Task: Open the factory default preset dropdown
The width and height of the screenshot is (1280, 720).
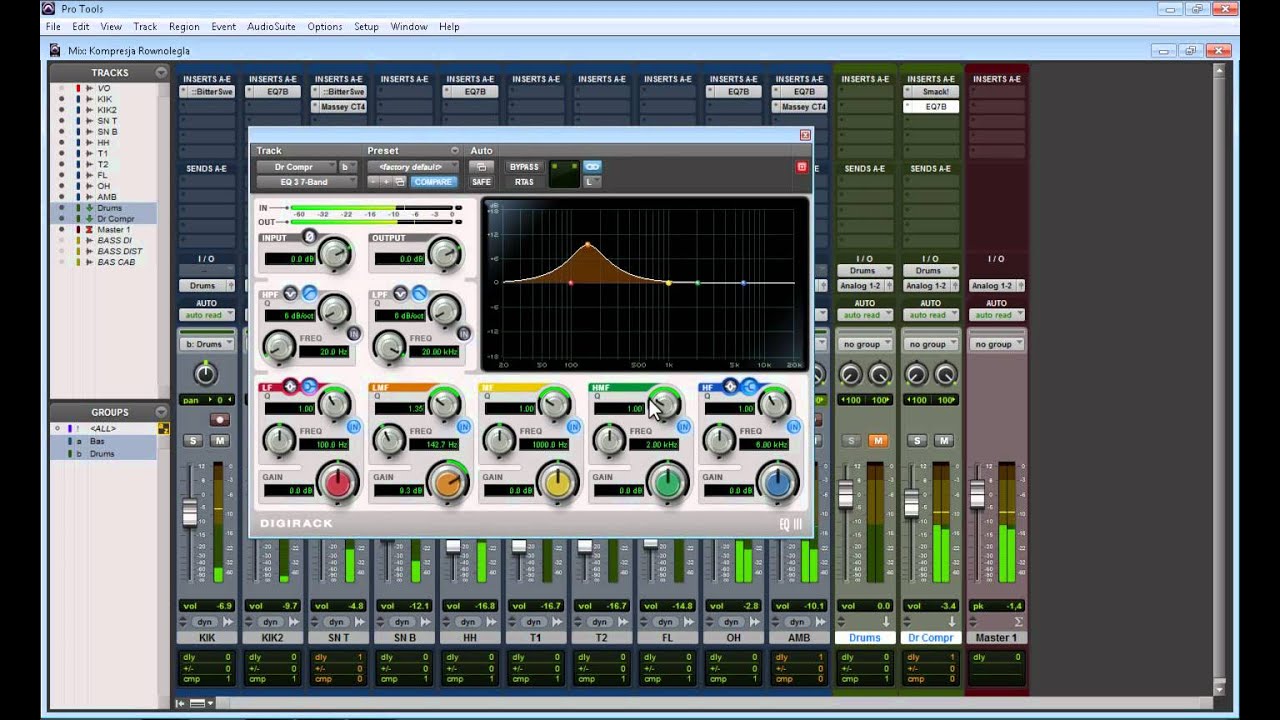Action: point(412,167)
